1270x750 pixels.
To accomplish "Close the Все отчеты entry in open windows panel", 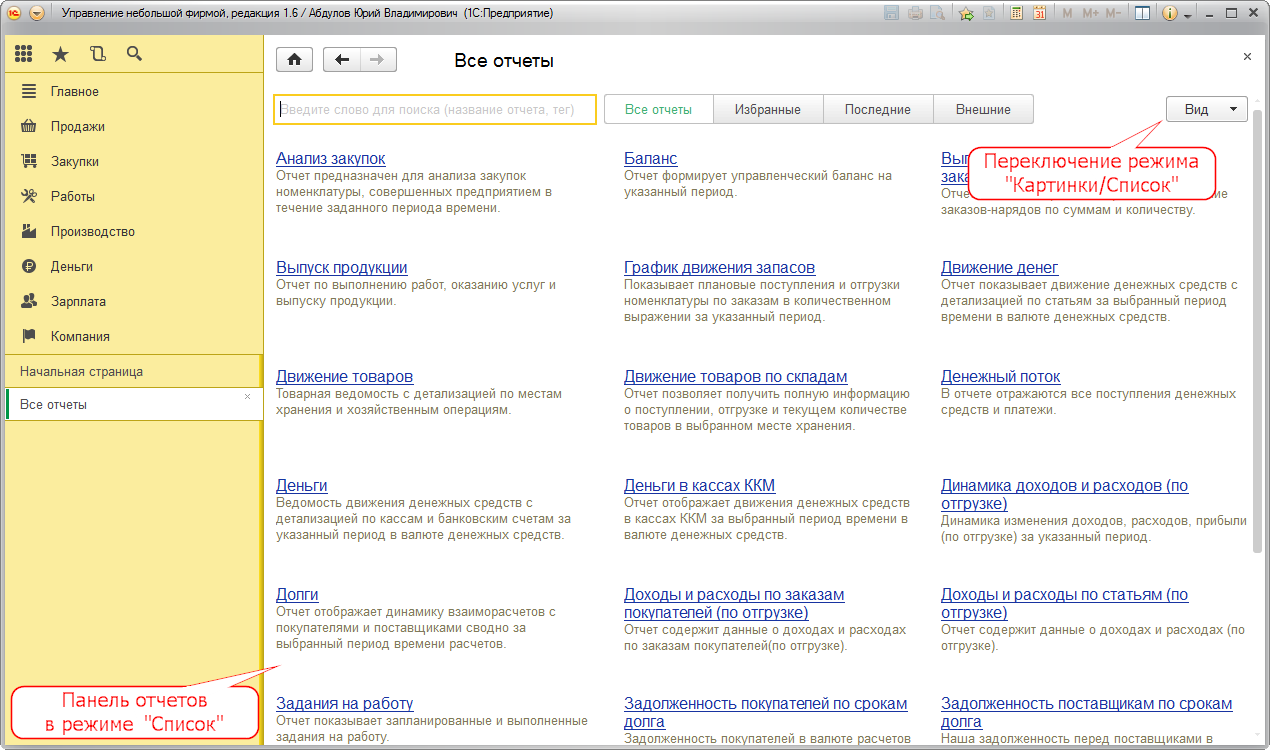I will point(248,397).
